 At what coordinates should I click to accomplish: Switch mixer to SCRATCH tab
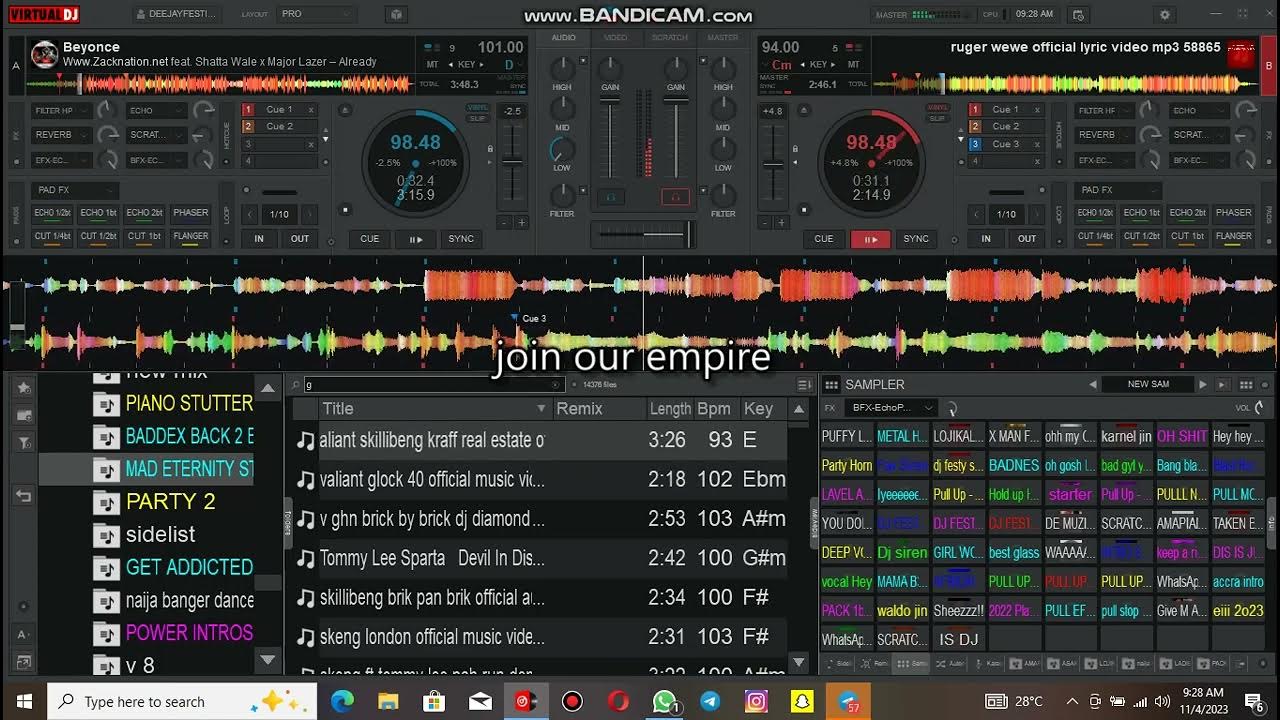[669, 38]
